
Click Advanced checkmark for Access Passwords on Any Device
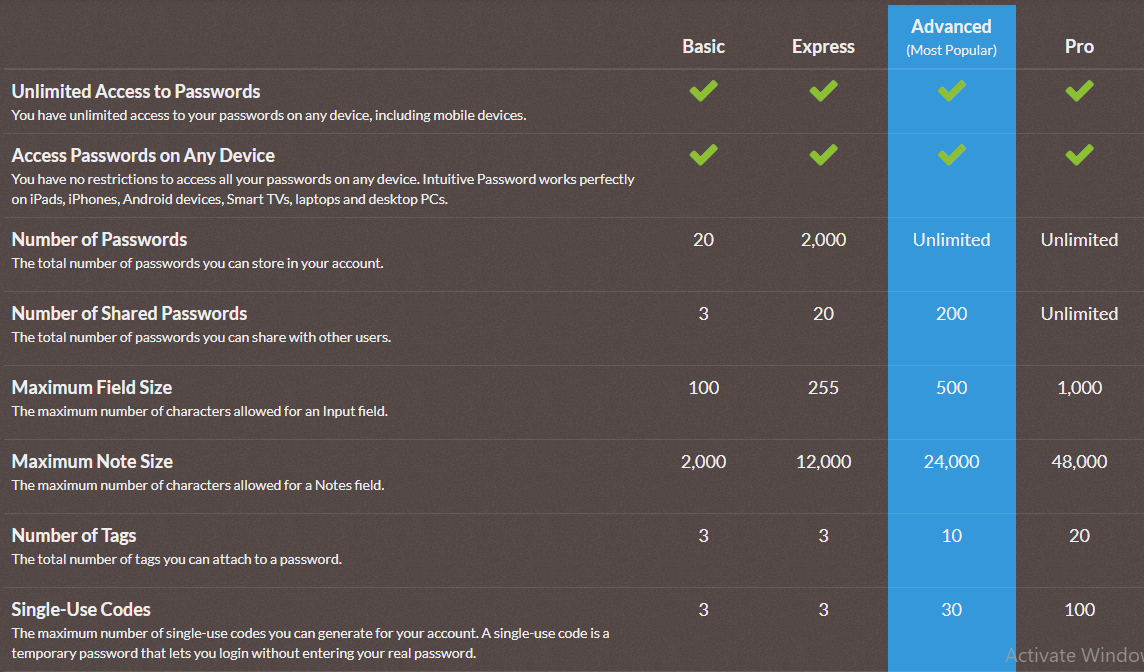pyautogui.click(x=951, y=155)
